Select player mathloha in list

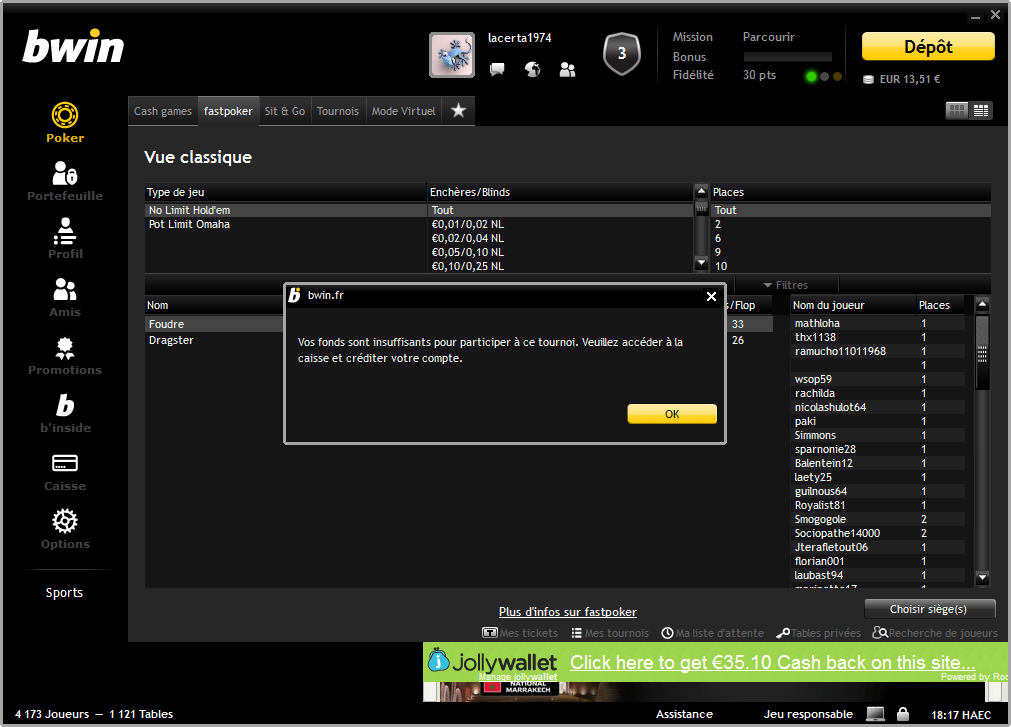[878, 323]
